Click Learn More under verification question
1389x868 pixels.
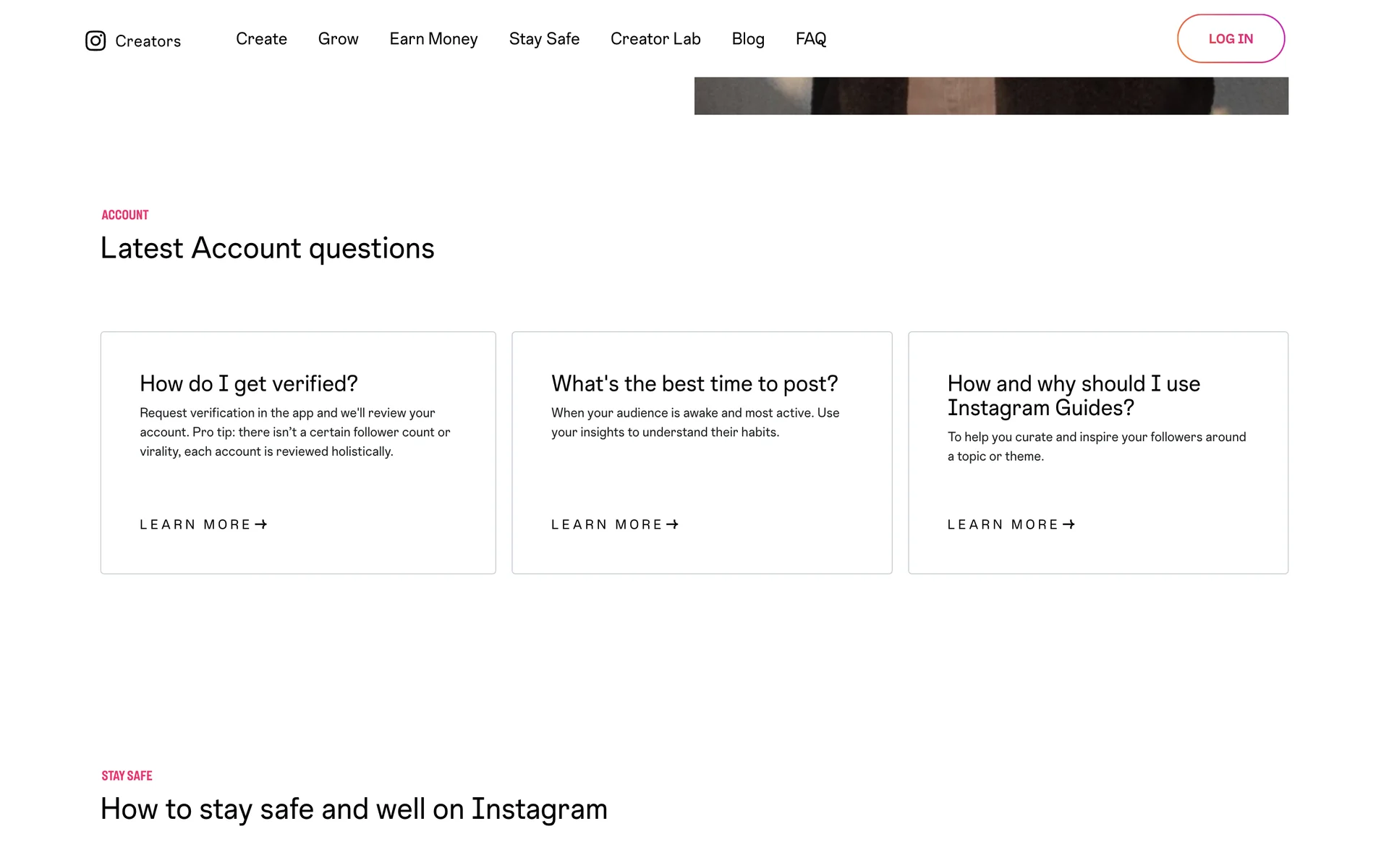pos(195,524)
